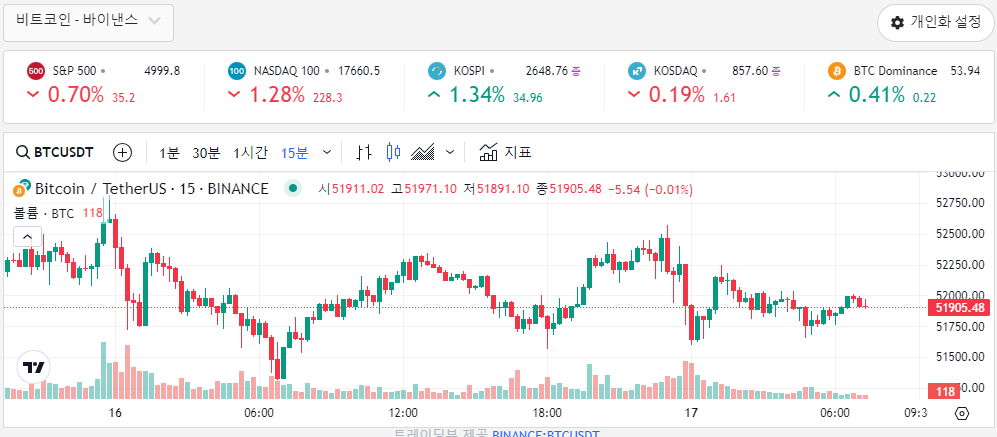Click the green market status dot
Image resolution: width=997 pixels, height=437 pixels.
pos(292,188)
